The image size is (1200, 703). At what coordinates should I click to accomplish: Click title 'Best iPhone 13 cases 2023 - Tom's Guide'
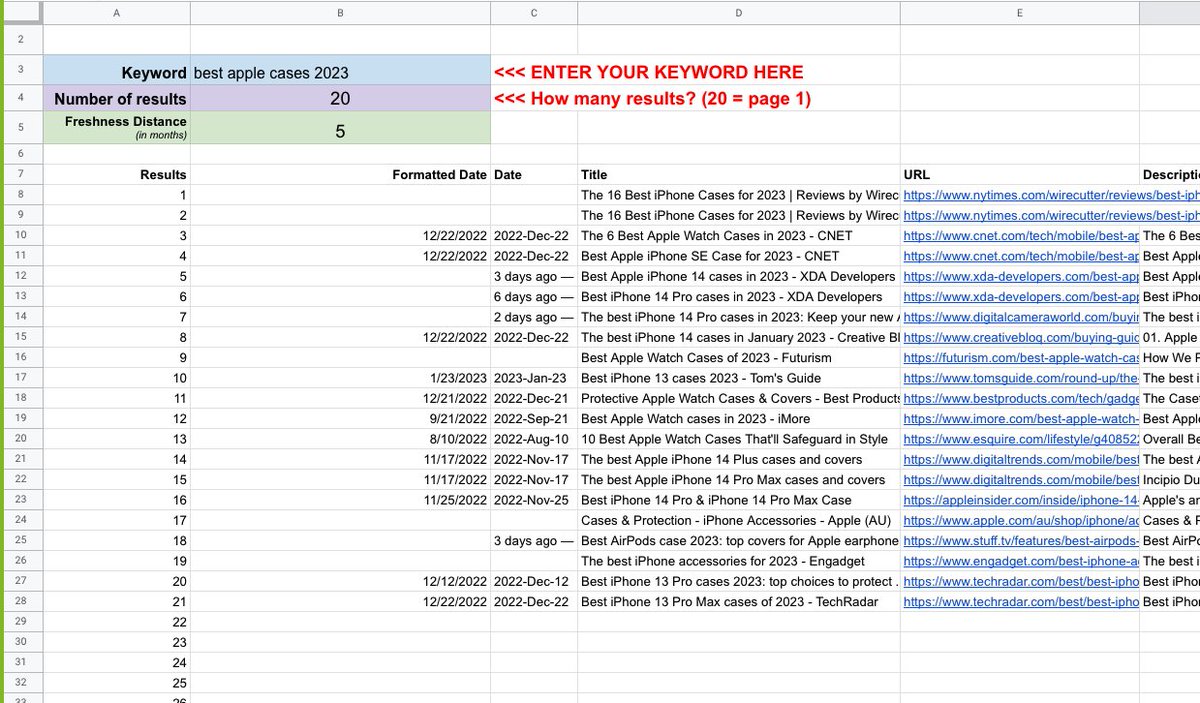(701, 378)
